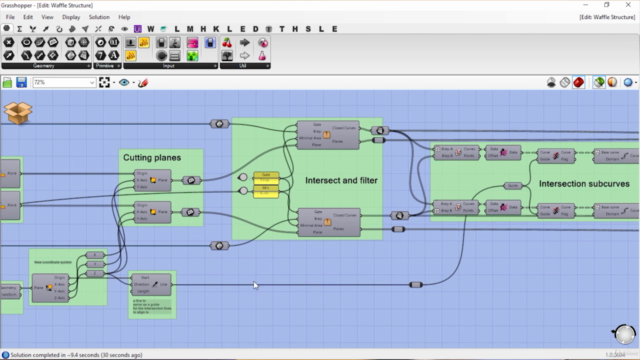Open the File menu
640x360 pixels.
[x=10, y=17]
